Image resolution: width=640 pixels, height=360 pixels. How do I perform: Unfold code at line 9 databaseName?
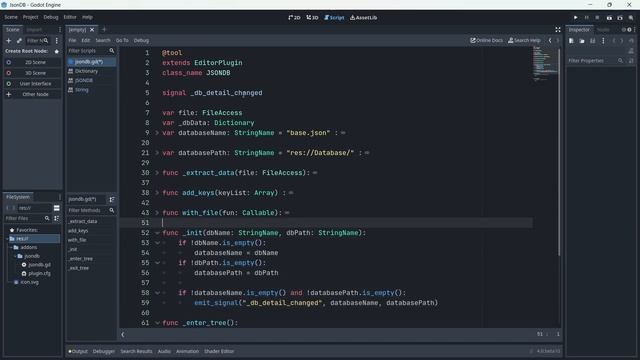pyautogui.click(x=157, y=133)
